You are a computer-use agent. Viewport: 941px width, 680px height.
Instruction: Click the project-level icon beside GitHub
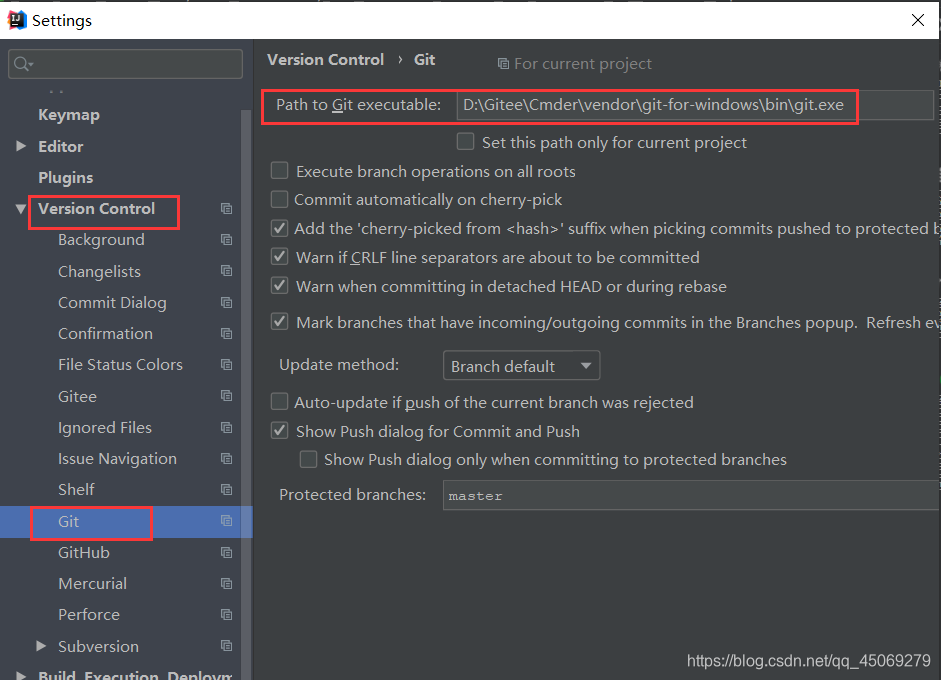[226, 553]
